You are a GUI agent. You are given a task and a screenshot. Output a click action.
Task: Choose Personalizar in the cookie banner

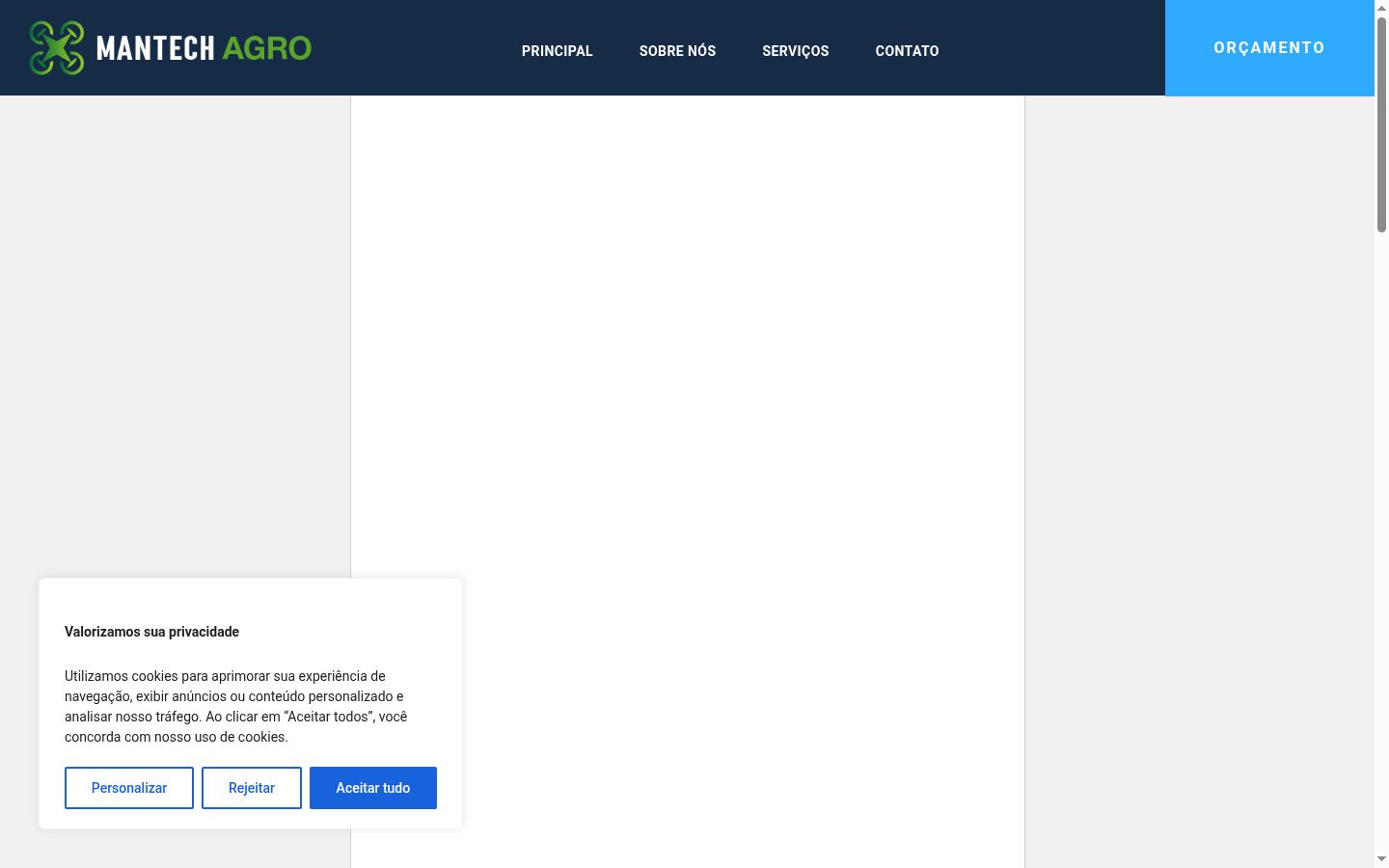pos(129,788)
